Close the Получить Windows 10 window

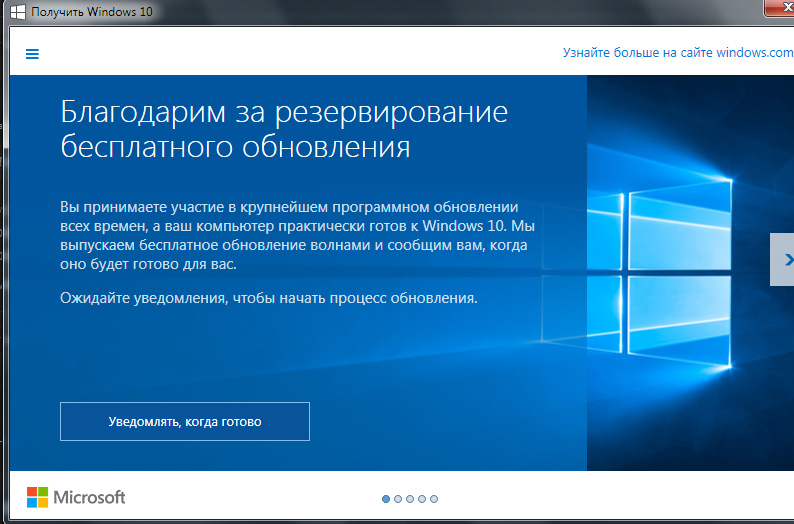tap(780, 8)
